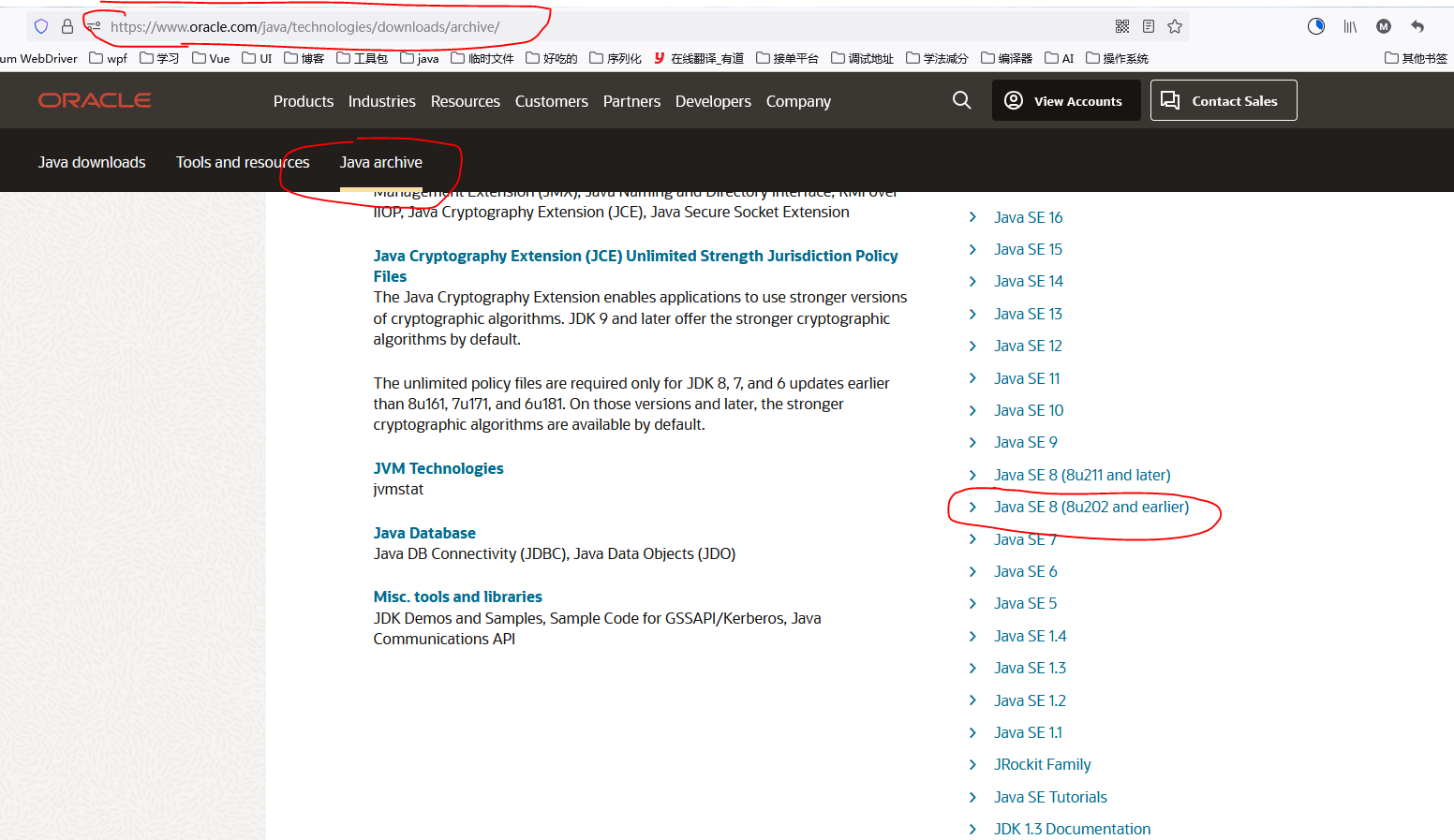Open the Java SE 7 archive link
Screen dimensions: 1454x840
click(x=1025, y=539)
